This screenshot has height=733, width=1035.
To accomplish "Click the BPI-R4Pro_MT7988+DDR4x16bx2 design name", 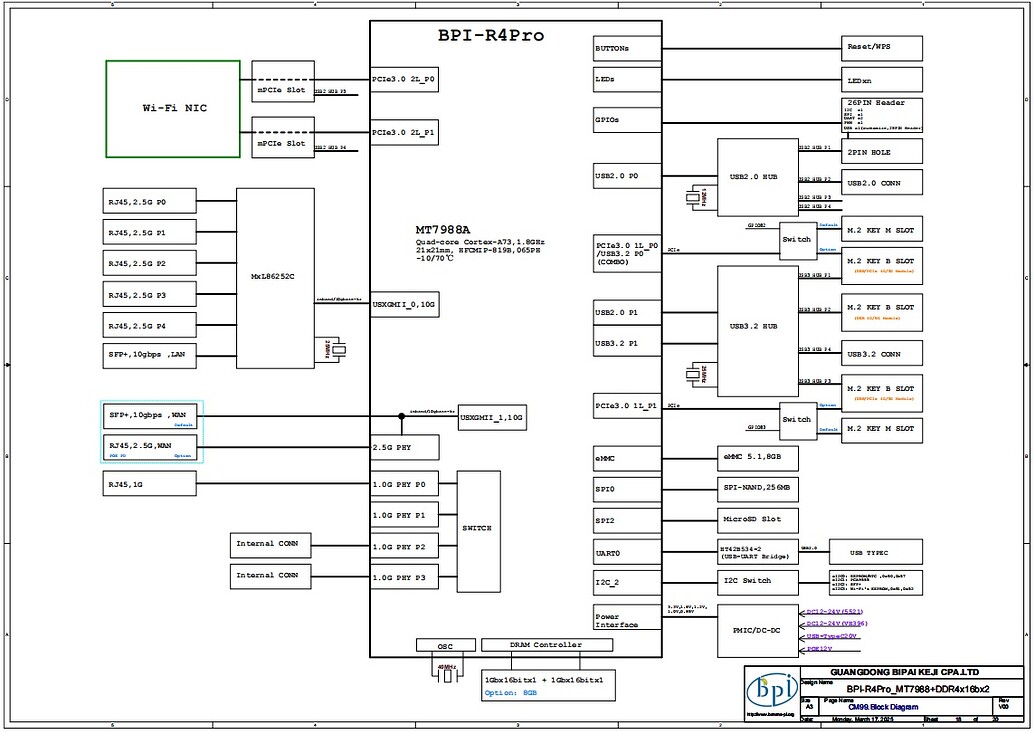I will point(918,689).
